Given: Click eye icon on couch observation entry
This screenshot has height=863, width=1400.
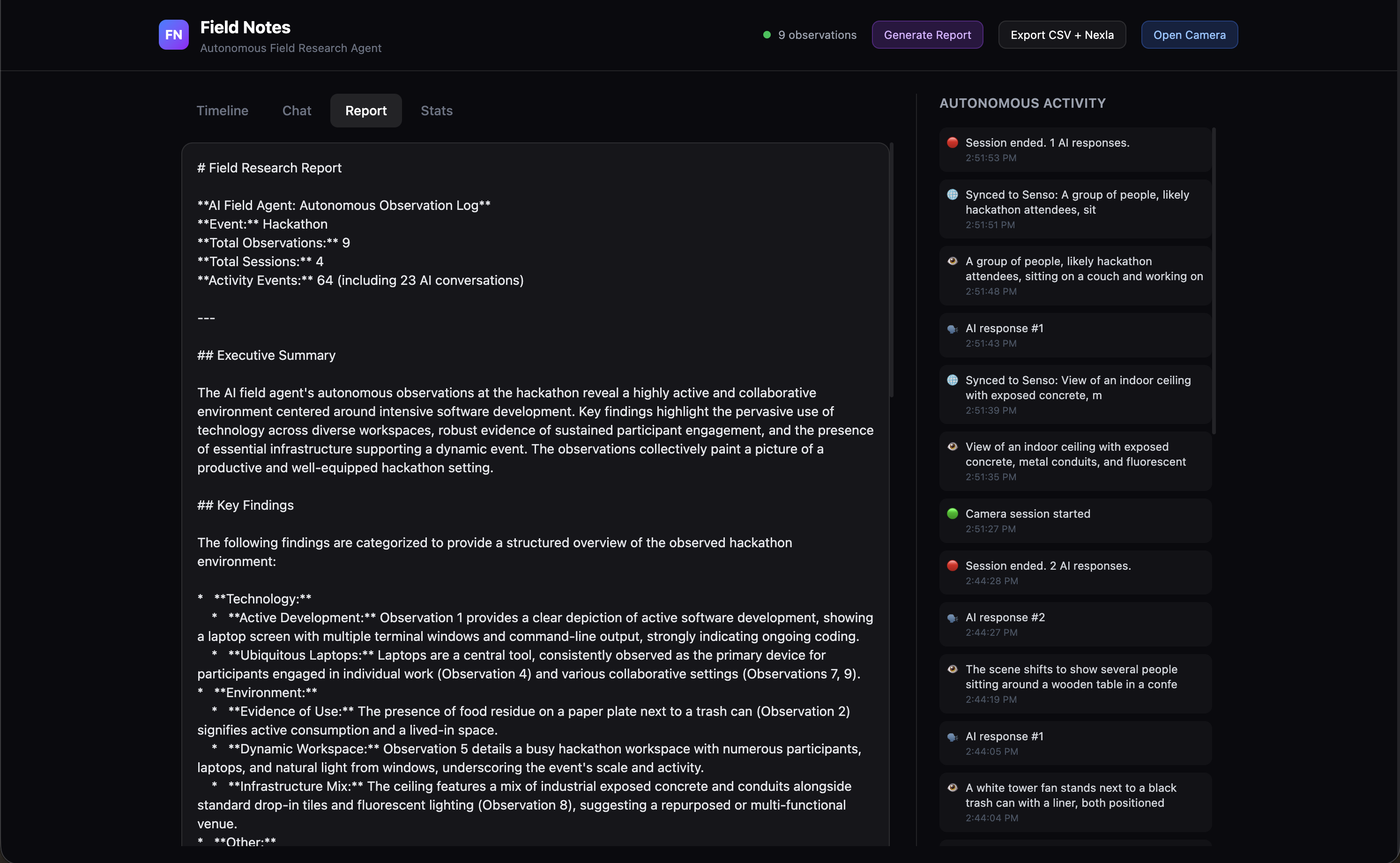Looking at the screenshot, I should point(952,261).
